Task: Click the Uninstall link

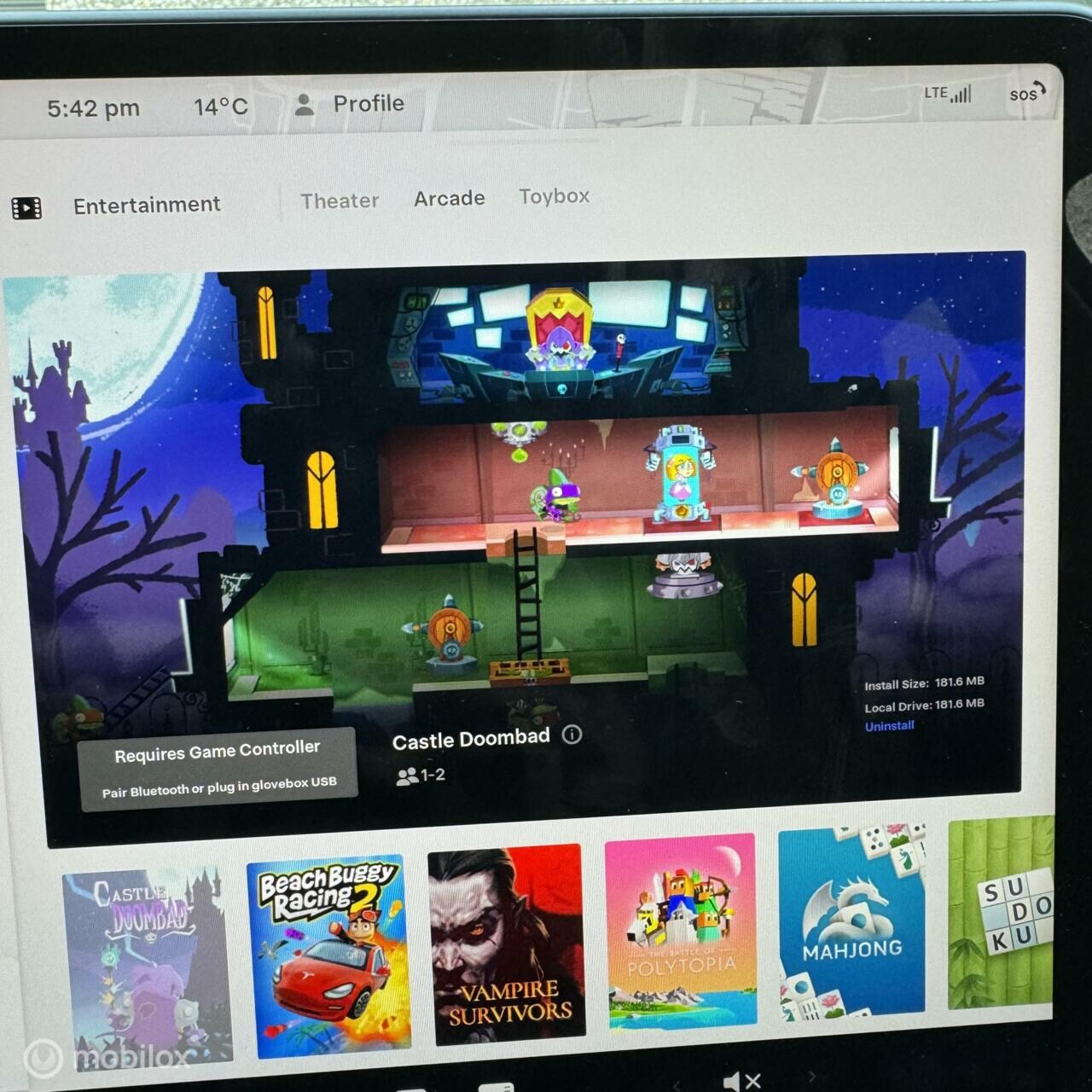Action: point(890,726)
